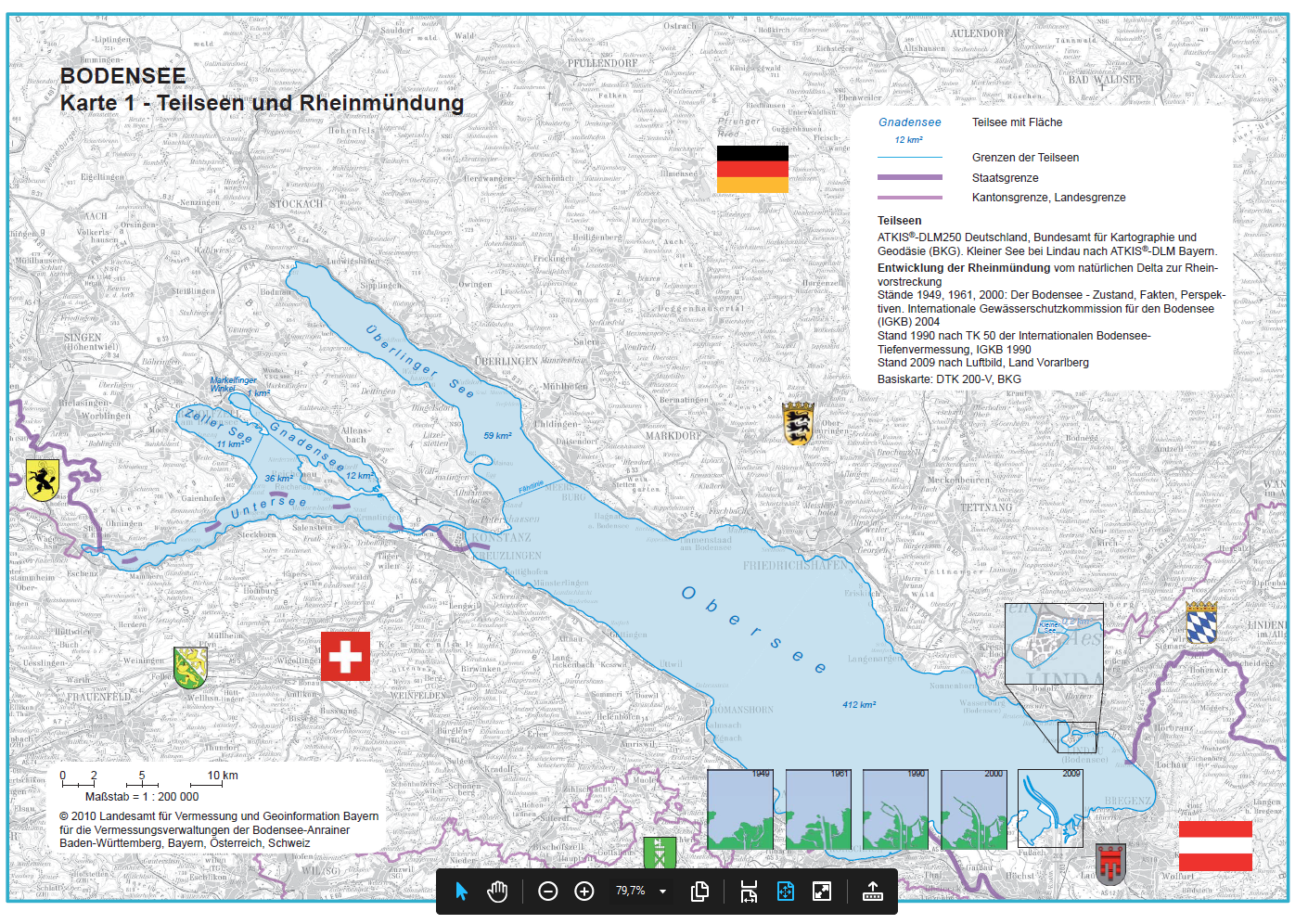Click the save or export icon
The width and height of the screenshot is (1308, 924).
[872, 891]
